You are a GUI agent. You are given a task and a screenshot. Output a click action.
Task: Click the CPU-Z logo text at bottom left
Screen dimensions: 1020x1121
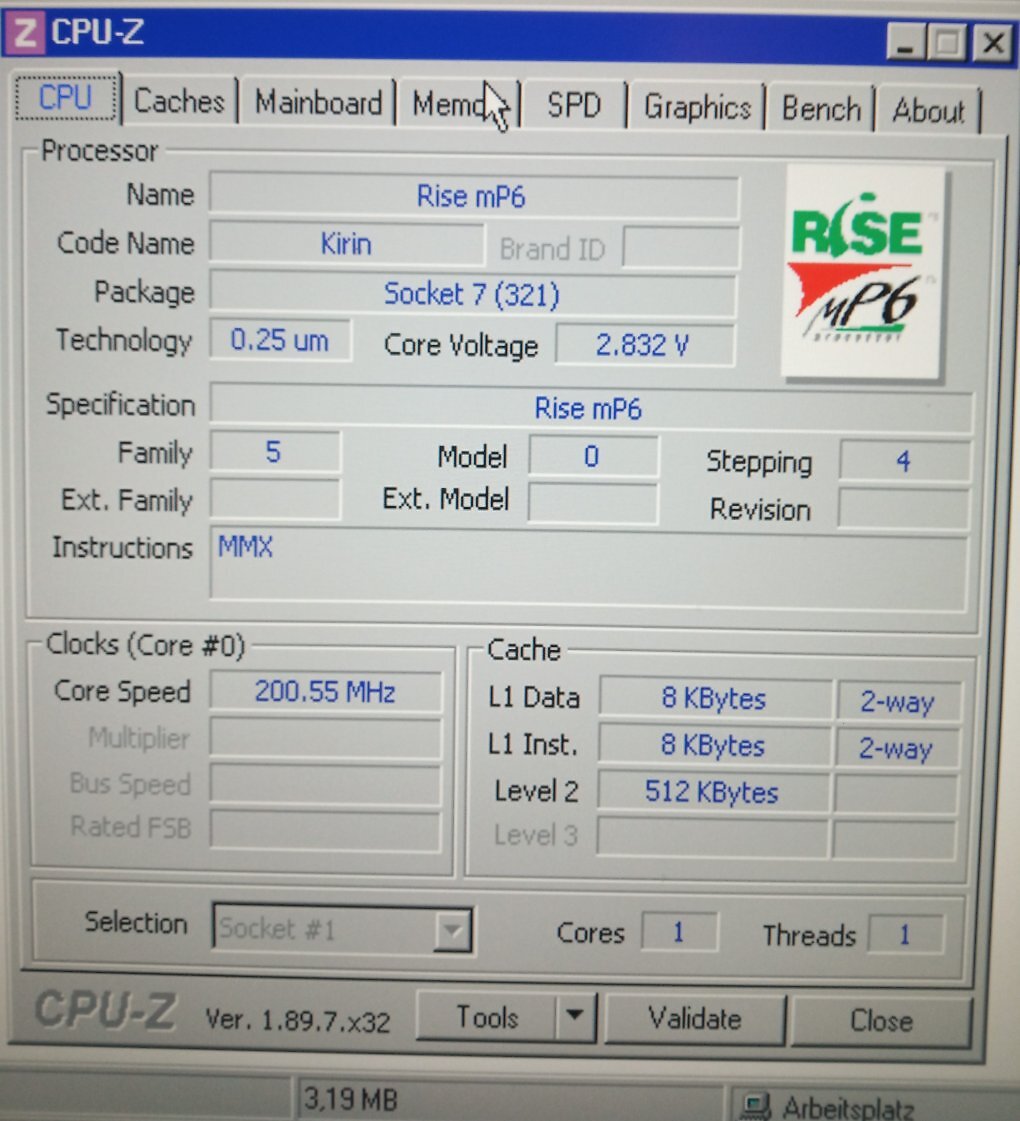point(105,1011)
